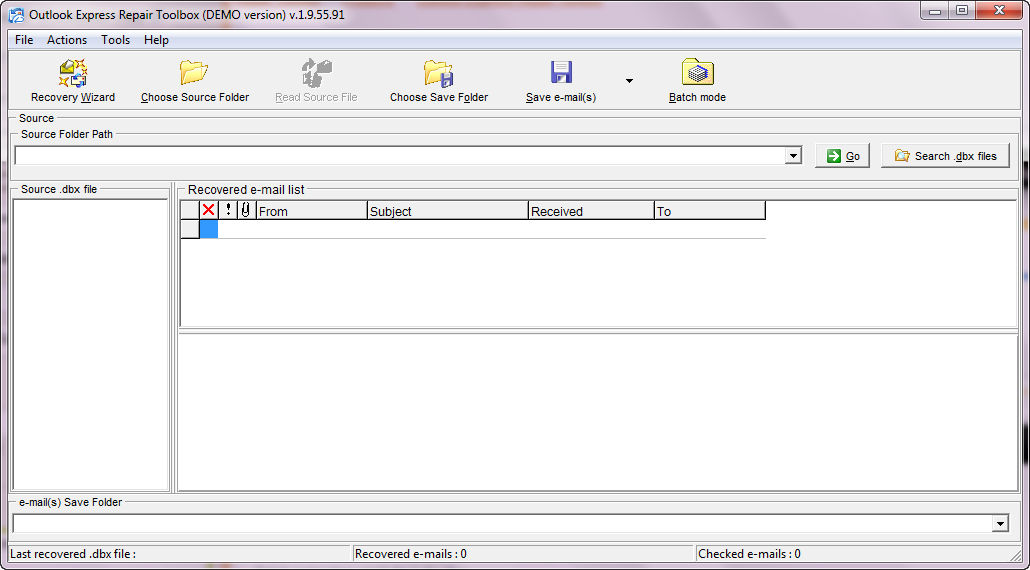Image resolution: width=1030 pixels, height=570 pixels.
Task: Open the Help menu
Action: [x=156, y=40]
